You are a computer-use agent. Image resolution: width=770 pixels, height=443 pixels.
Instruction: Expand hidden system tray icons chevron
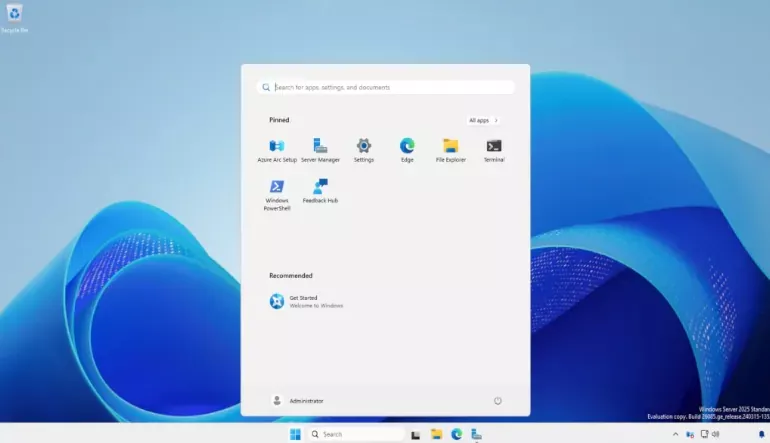point(675,434)
